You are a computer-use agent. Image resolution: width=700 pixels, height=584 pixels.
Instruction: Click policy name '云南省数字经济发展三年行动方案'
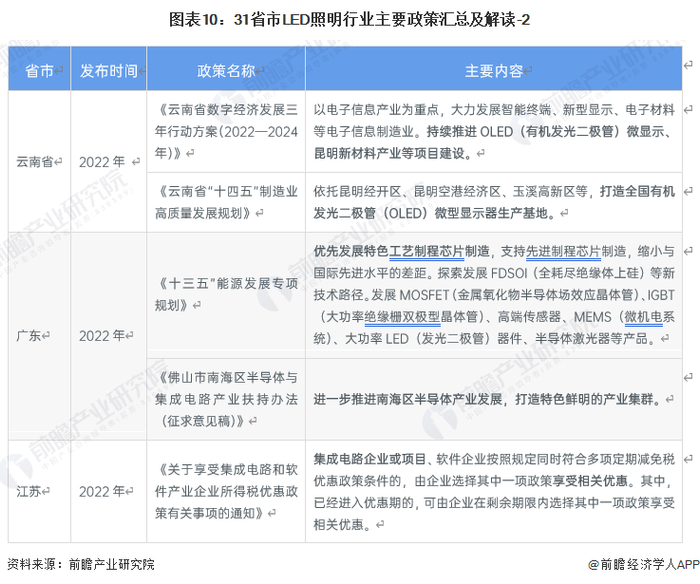(x=226, y=132)
